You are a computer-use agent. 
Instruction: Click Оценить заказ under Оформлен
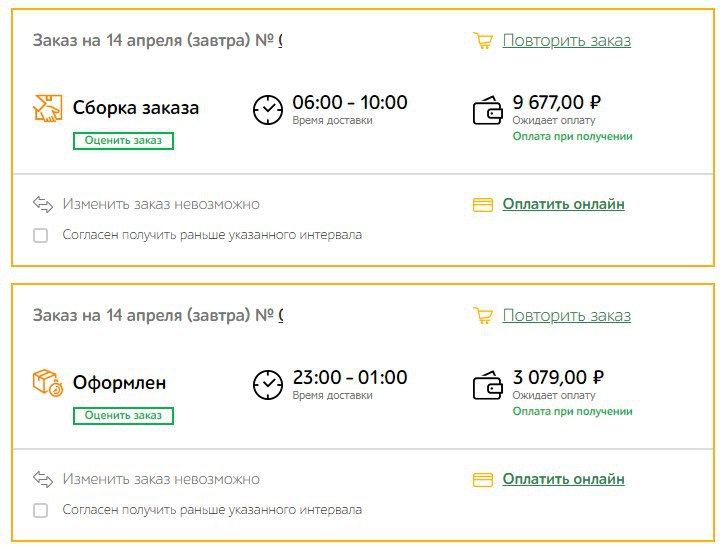coord(123,416)
